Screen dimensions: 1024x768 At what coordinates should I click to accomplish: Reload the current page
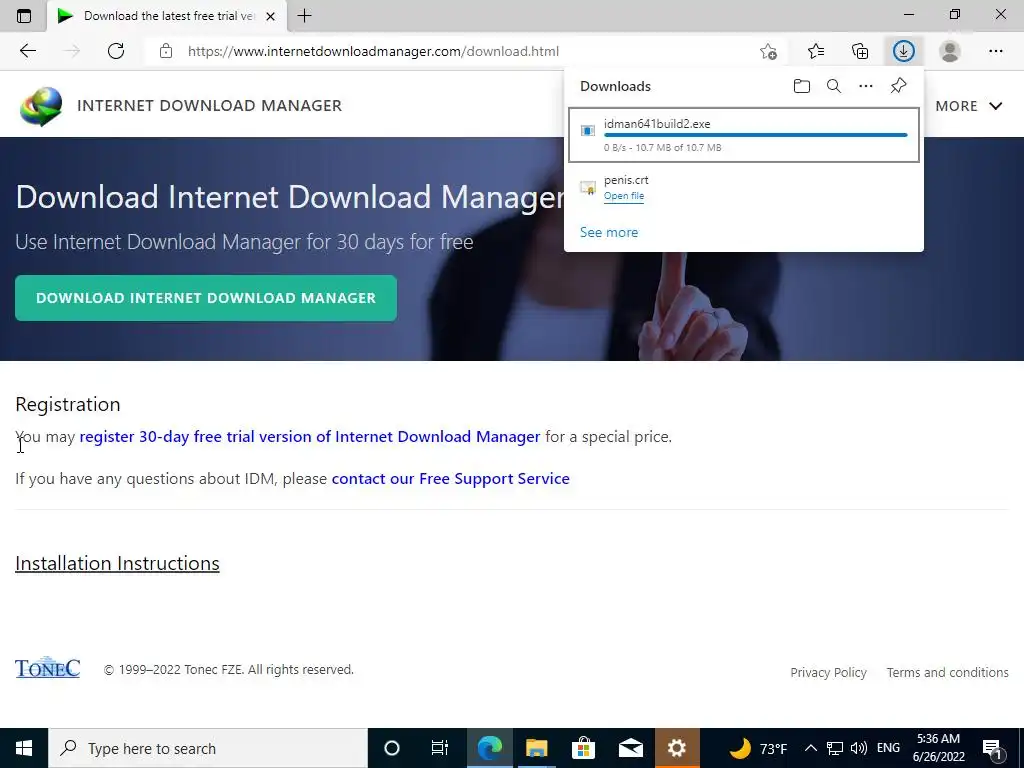(116, 51)
